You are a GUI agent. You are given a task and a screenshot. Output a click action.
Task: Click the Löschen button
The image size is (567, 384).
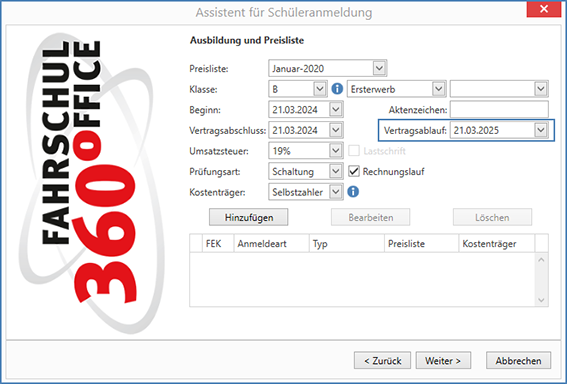[x=492, y=217]
